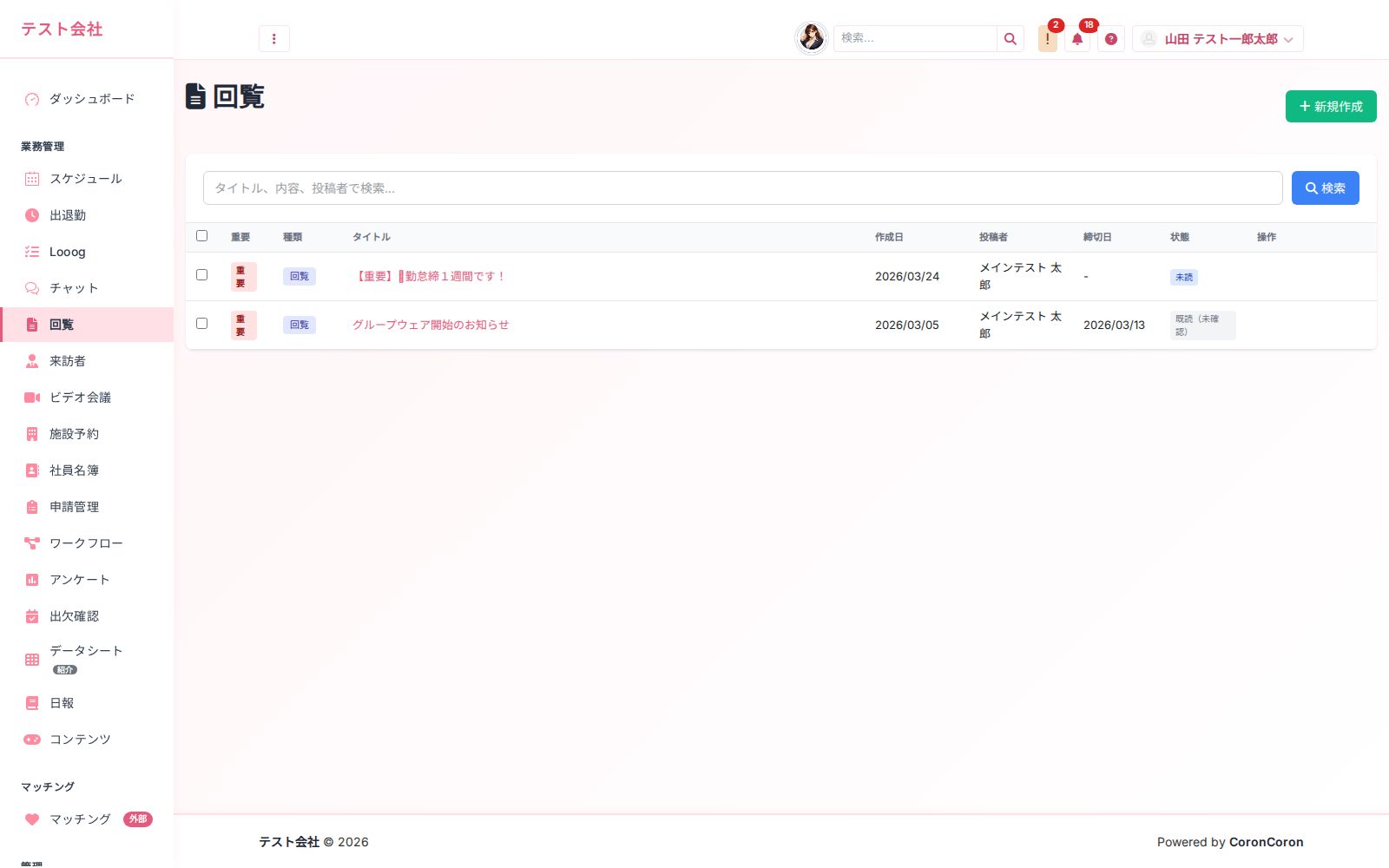Open 申請管理 in sidebar
The width and height of the screenshot is (1389, 868).
87,507
